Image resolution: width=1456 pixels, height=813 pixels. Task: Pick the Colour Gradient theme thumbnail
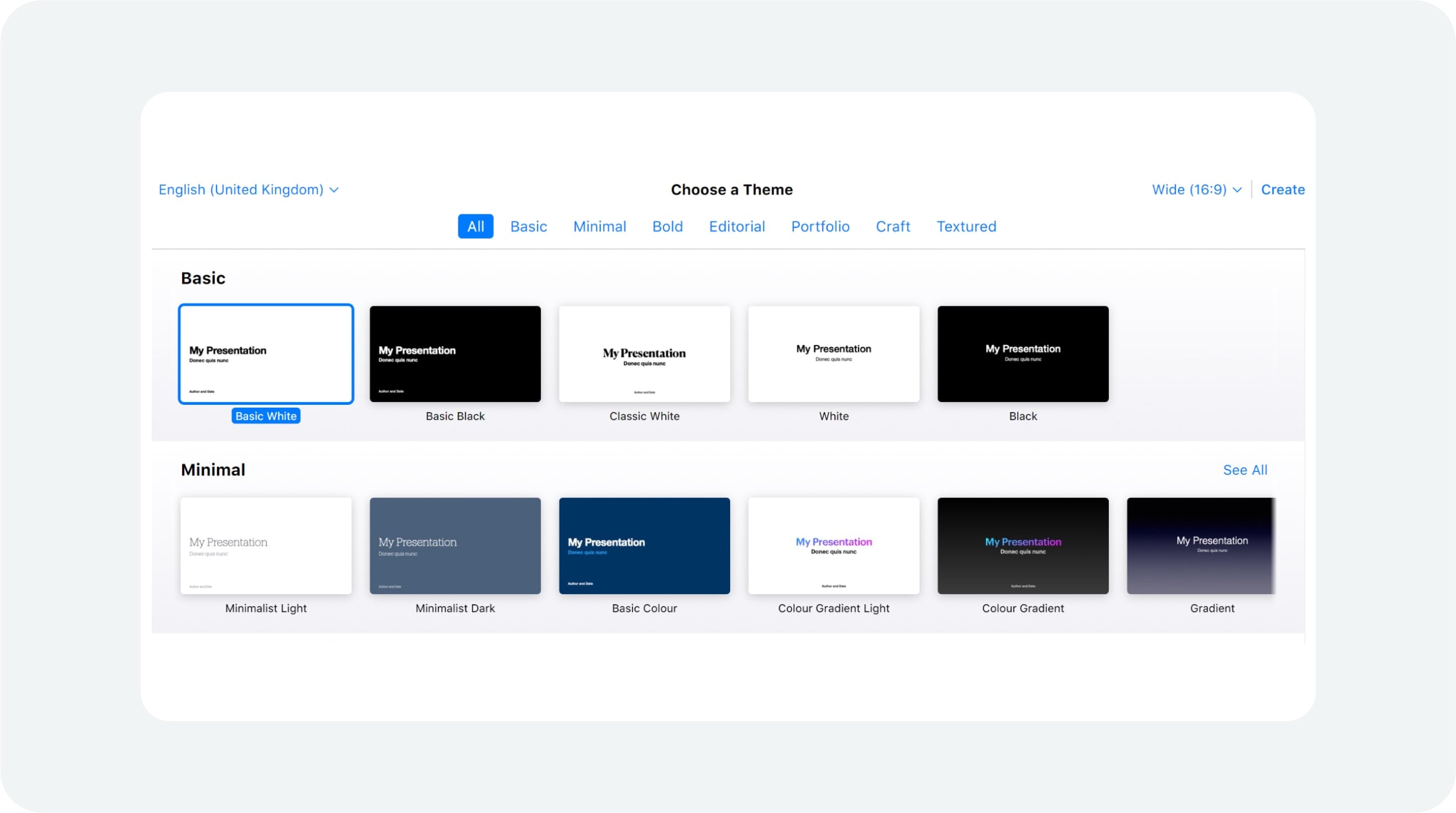1023,546
